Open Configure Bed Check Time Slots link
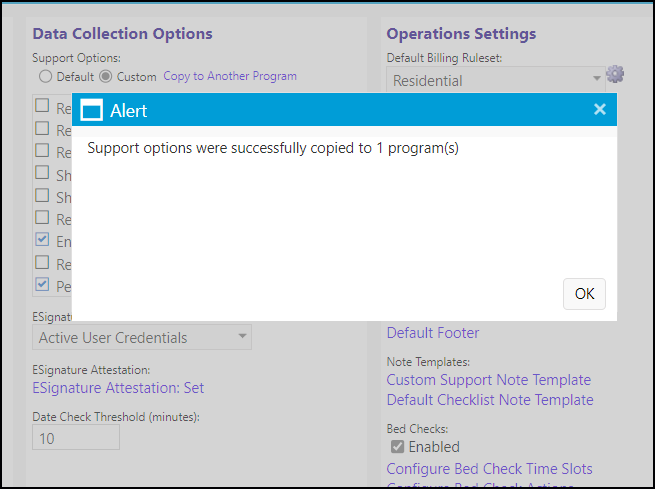This screenshot has height=489, width=655. point(489,469)
